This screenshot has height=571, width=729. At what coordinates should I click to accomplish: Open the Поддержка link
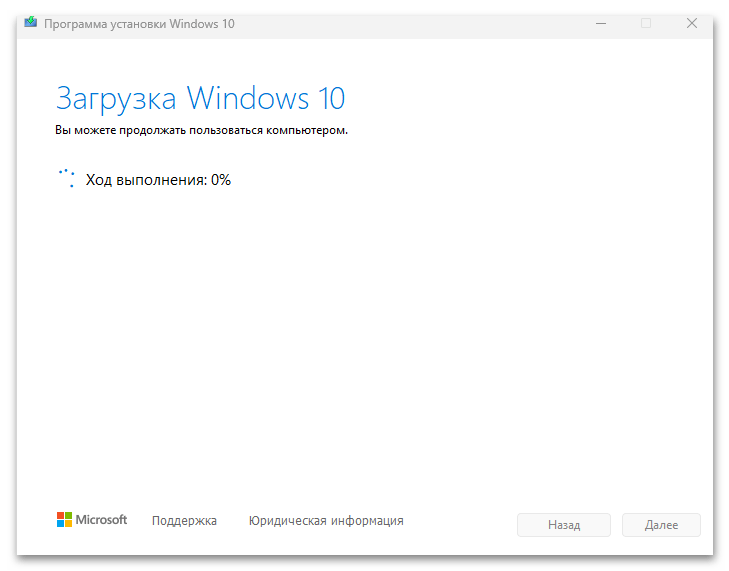[x=184, y=520]
